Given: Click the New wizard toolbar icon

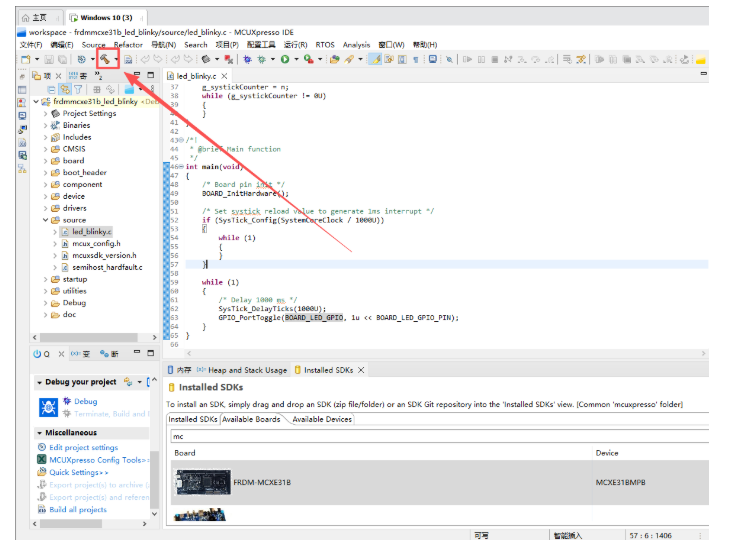Looking at the screenshot, I should (x=26, y=59).
